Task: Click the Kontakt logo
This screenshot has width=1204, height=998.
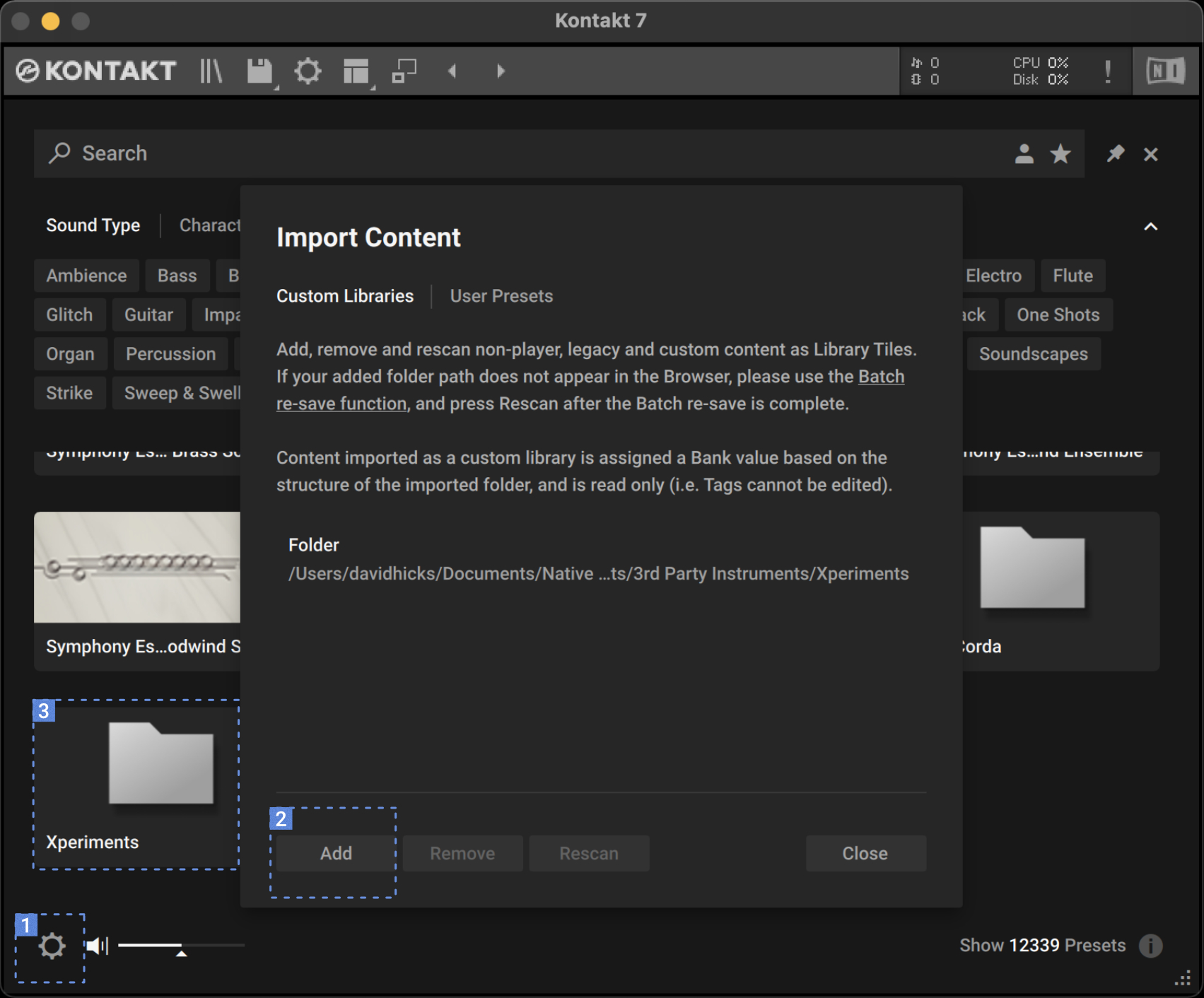Action: (x=95, y=71)
